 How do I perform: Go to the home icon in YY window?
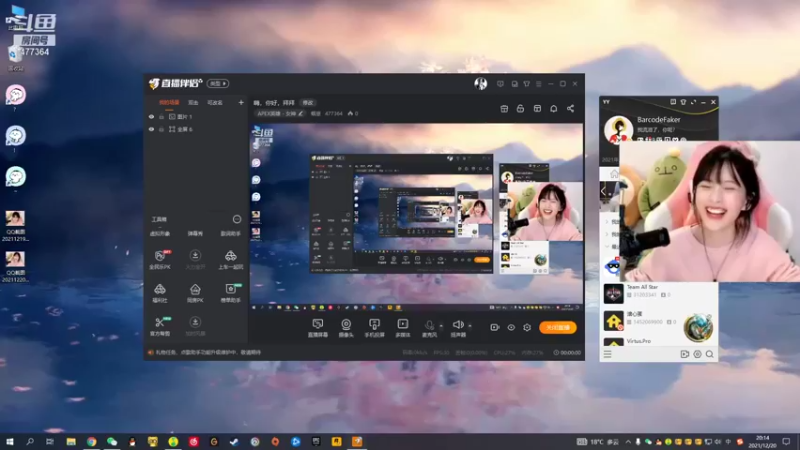614,174
